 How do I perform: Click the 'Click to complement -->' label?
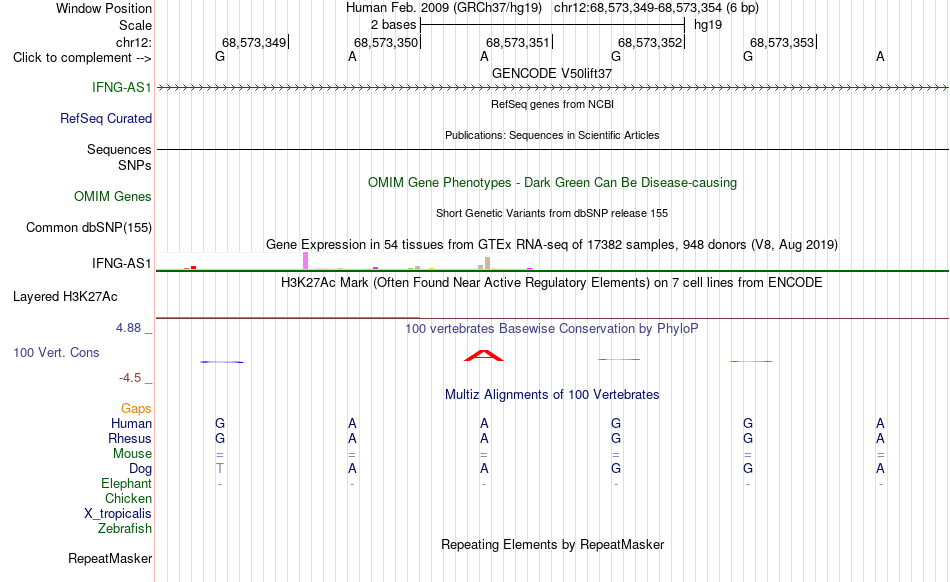82,58
